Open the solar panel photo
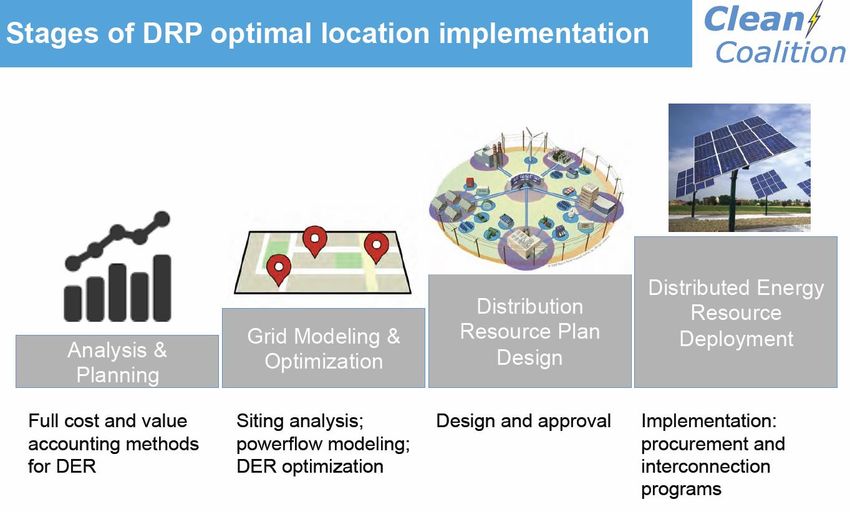 pyautogui.click(x=739, y=168)
